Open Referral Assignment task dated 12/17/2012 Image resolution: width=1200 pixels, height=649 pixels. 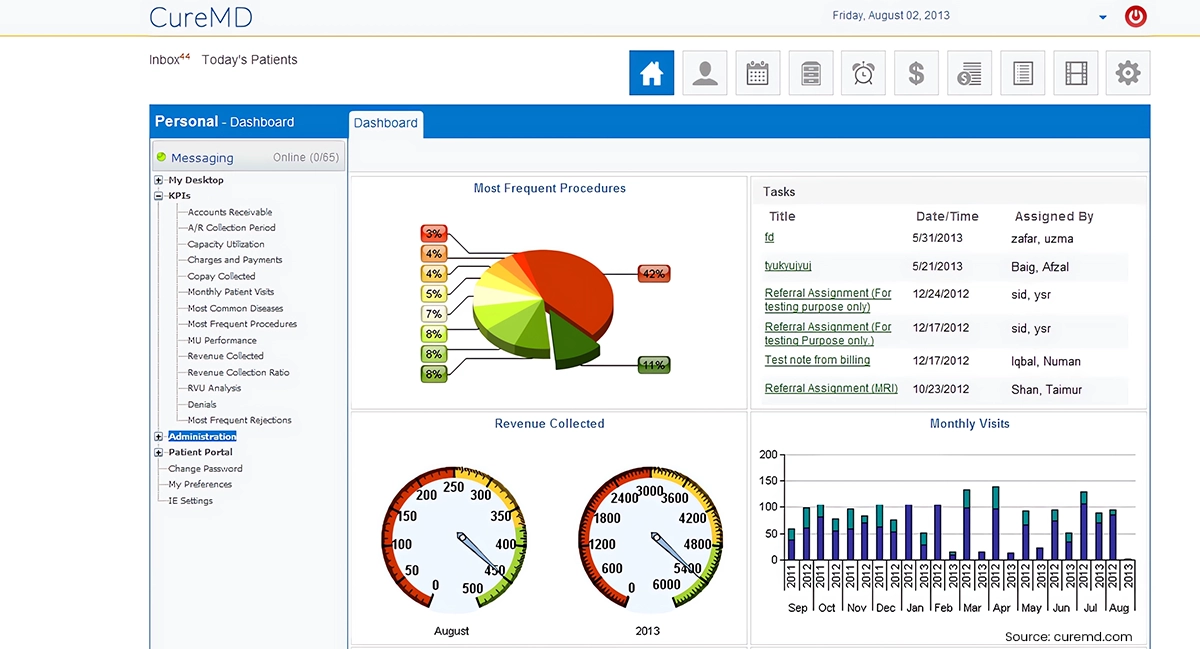pyautogui.click(x=828, y=333)
